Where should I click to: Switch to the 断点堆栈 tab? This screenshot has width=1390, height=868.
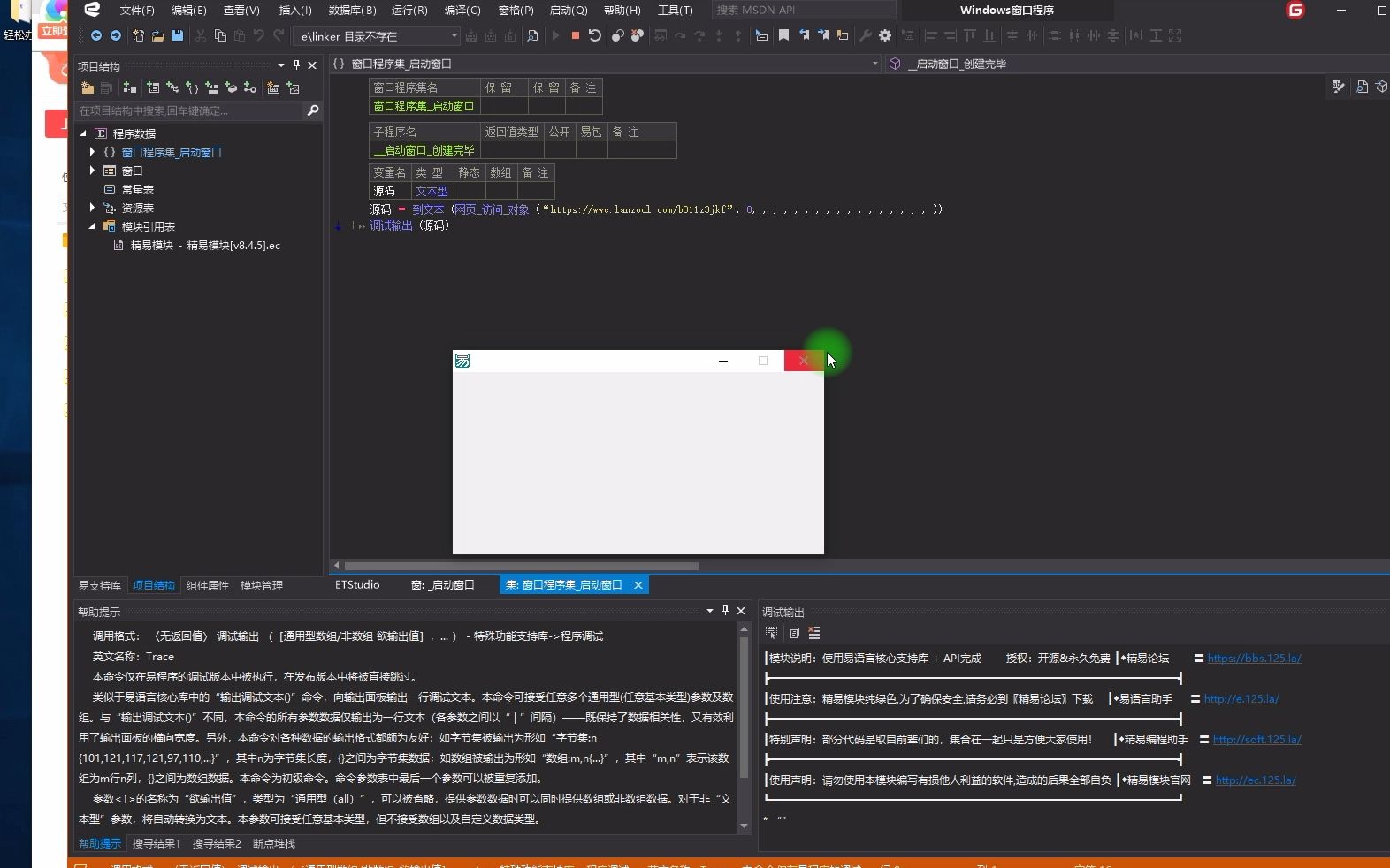point(274,844)
